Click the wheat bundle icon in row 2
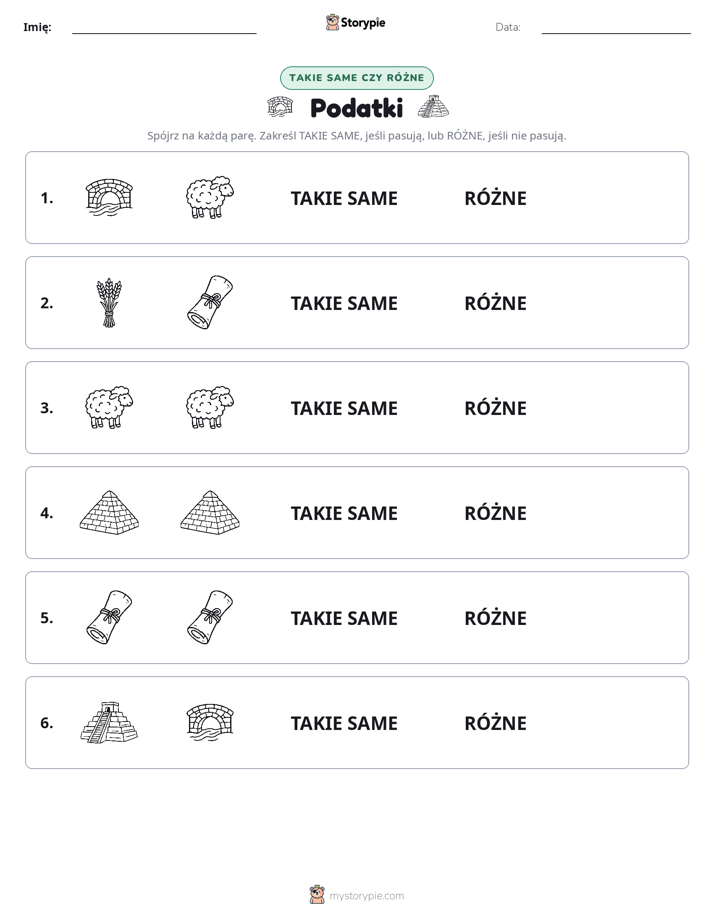 click(x=109, y=303)
